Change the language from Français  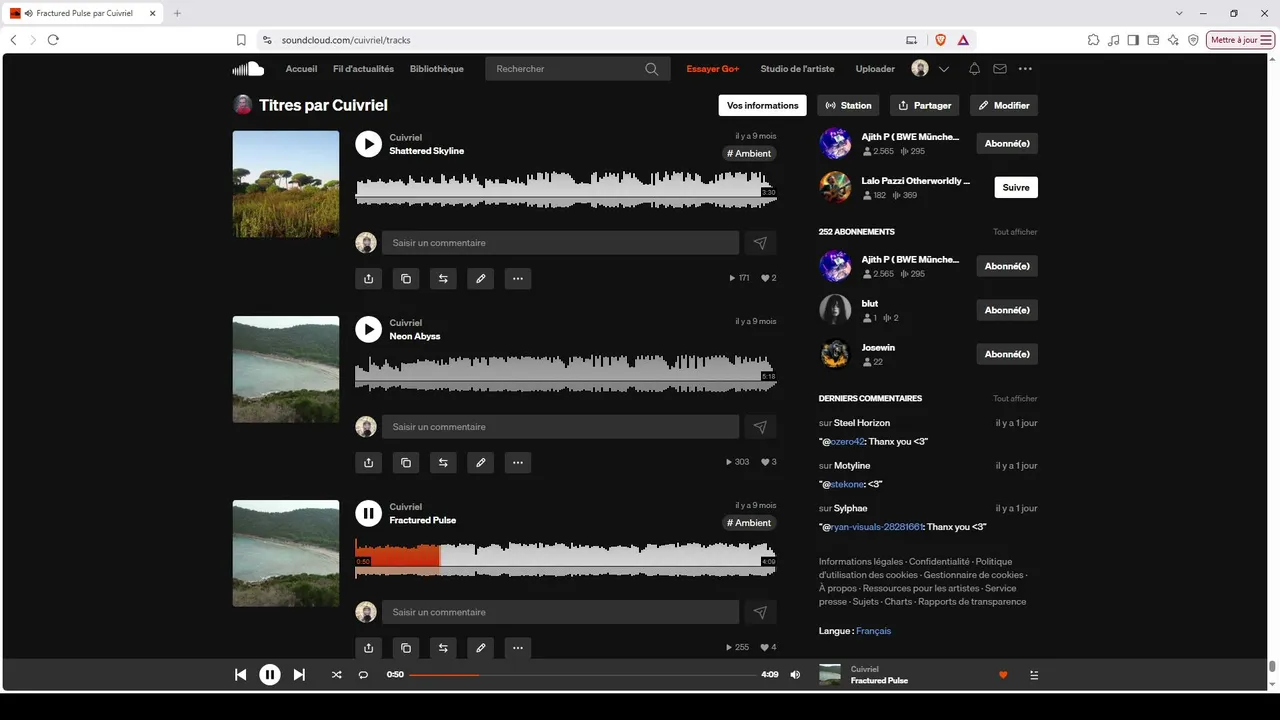pyautogui.click(x=873, y=631)
